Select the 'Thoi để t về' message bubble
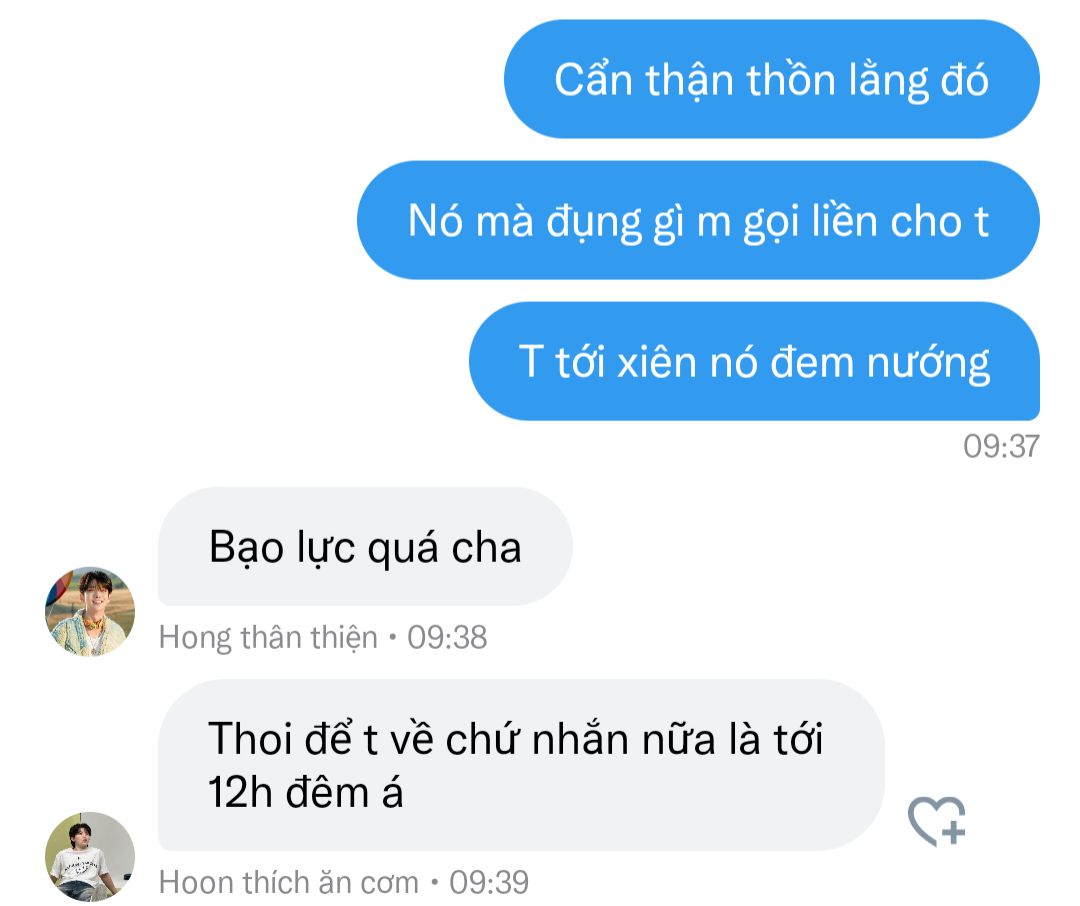 coord(521,765)
